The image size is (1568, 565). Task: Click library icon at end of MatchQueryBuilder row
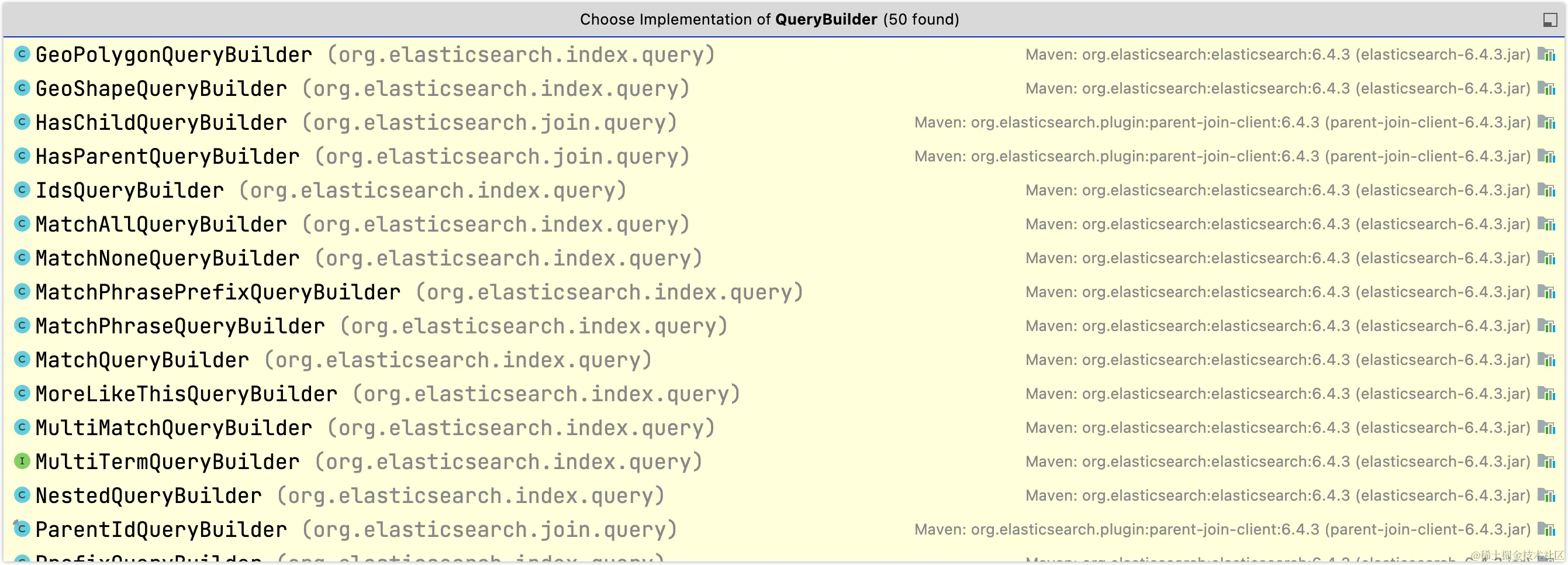tap(1546, 360)
